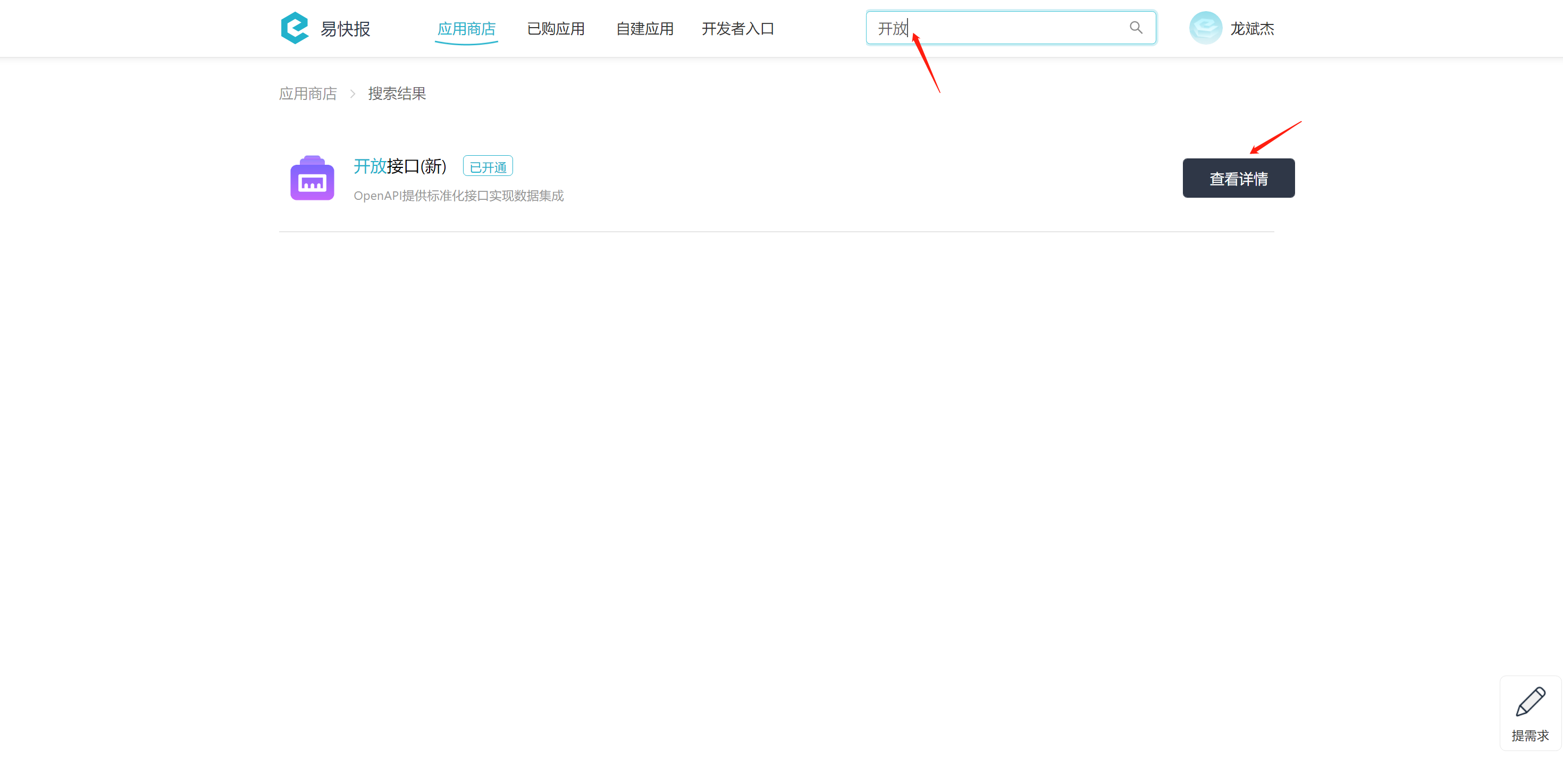Image resolution: width=1563 pixels, height=784 pixels.
Task: Click the 易快报 hexagon logo icon
Action: coord(295,28)
